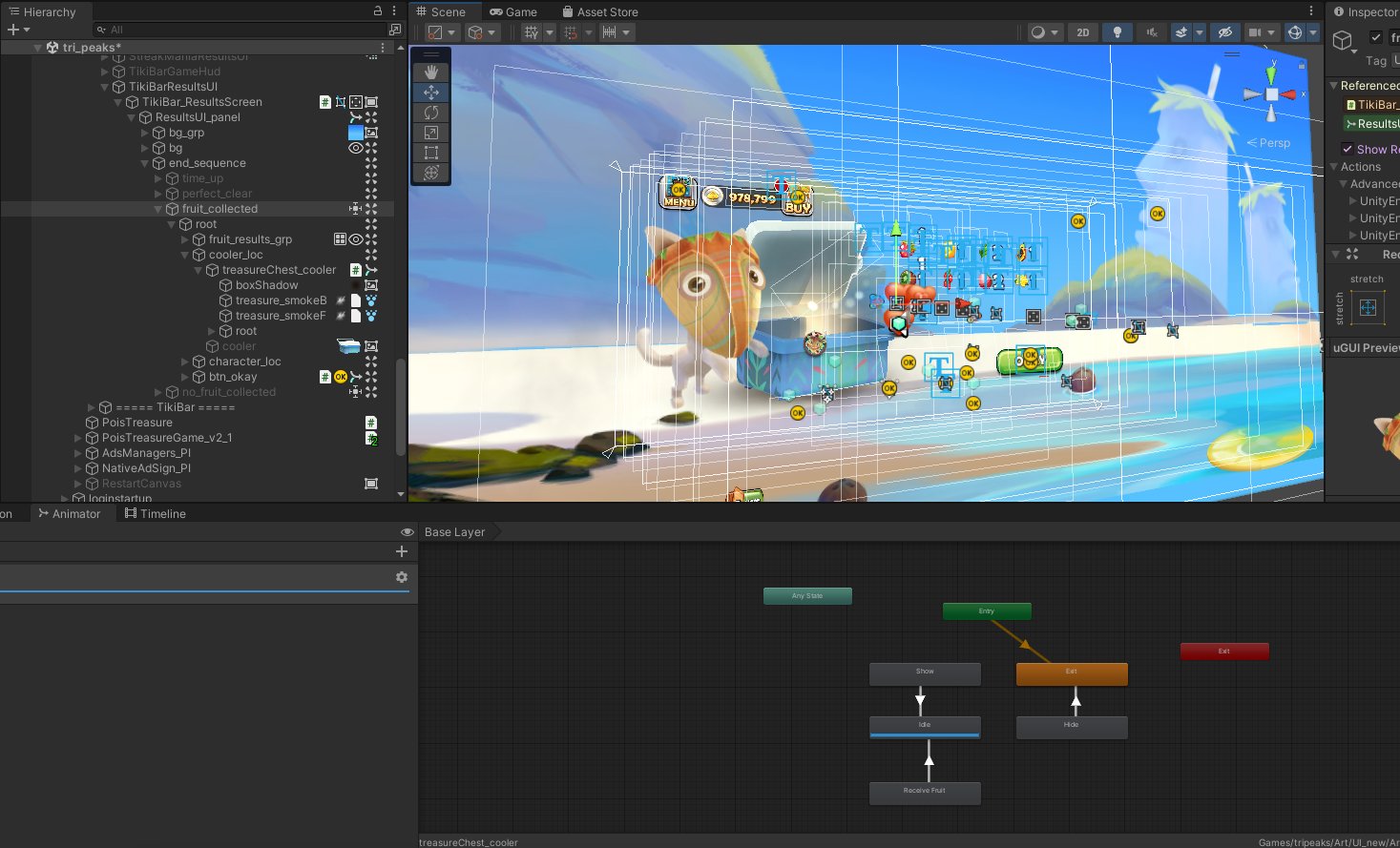
Task: Open tri_peaks scene options menu
Action: (384, 47)
